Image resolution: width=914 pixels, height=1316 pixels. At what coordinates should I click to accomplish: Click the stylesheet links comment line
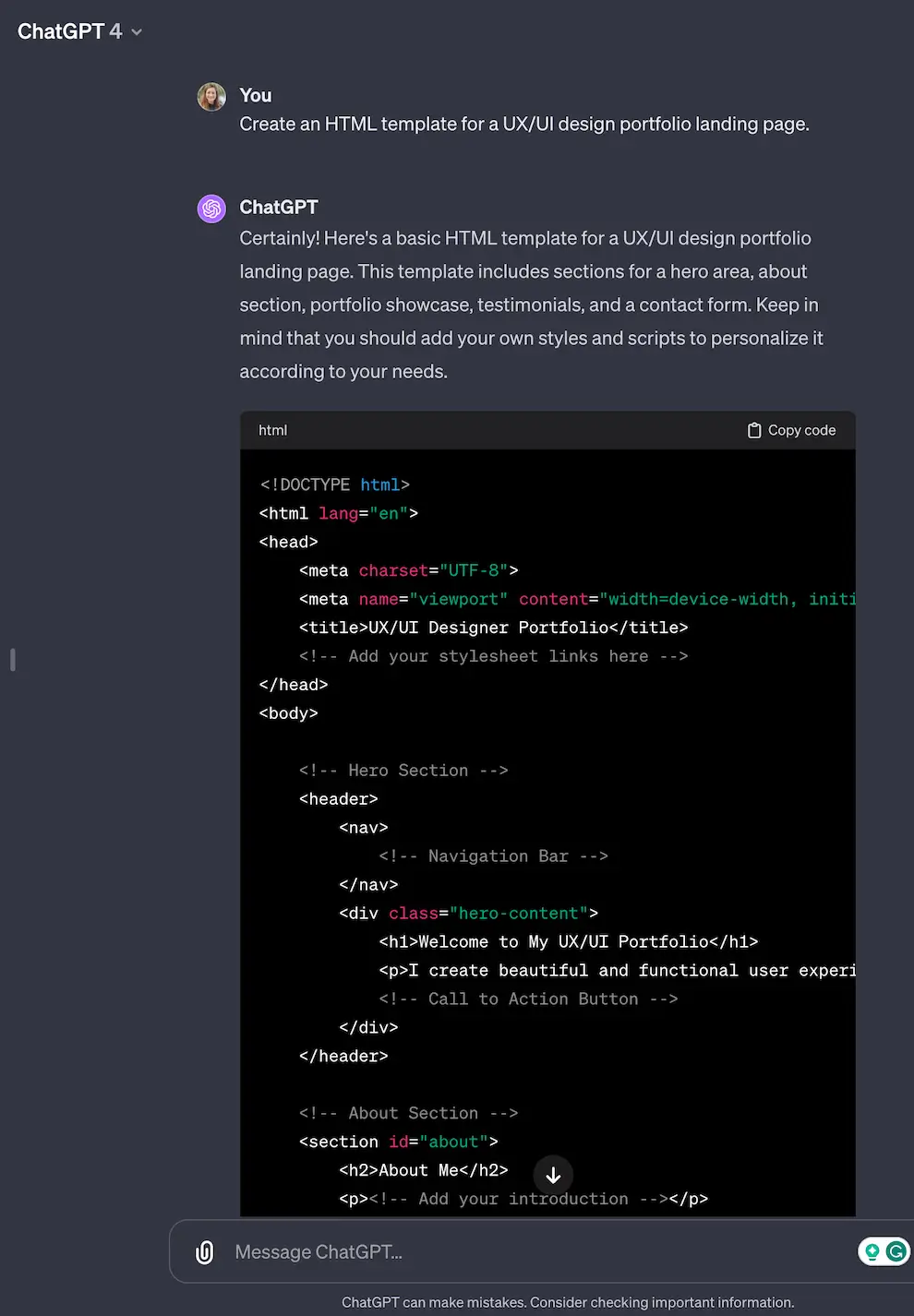494,656
